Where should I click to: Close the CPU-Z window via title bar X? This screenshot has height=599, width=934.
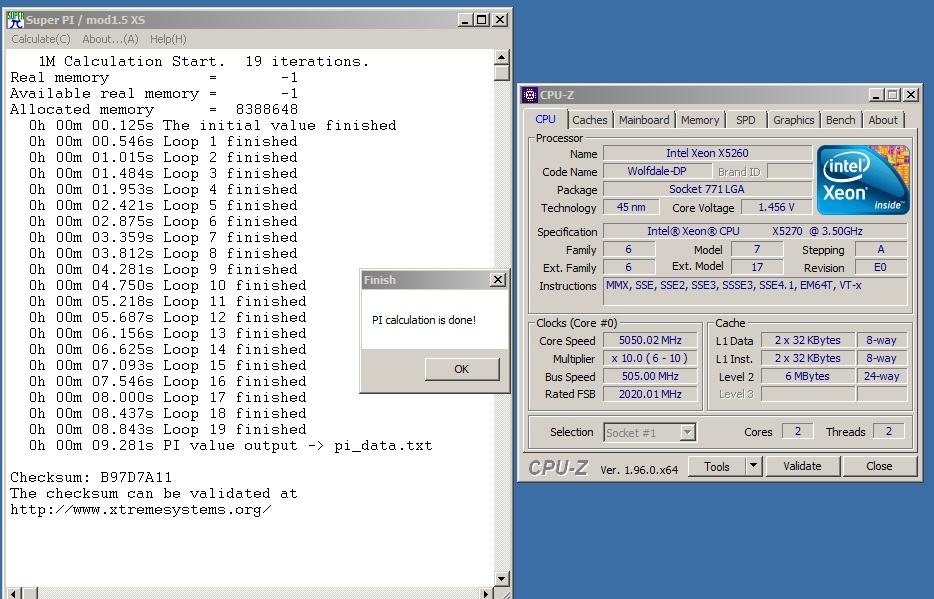click(x=911, y=95)
